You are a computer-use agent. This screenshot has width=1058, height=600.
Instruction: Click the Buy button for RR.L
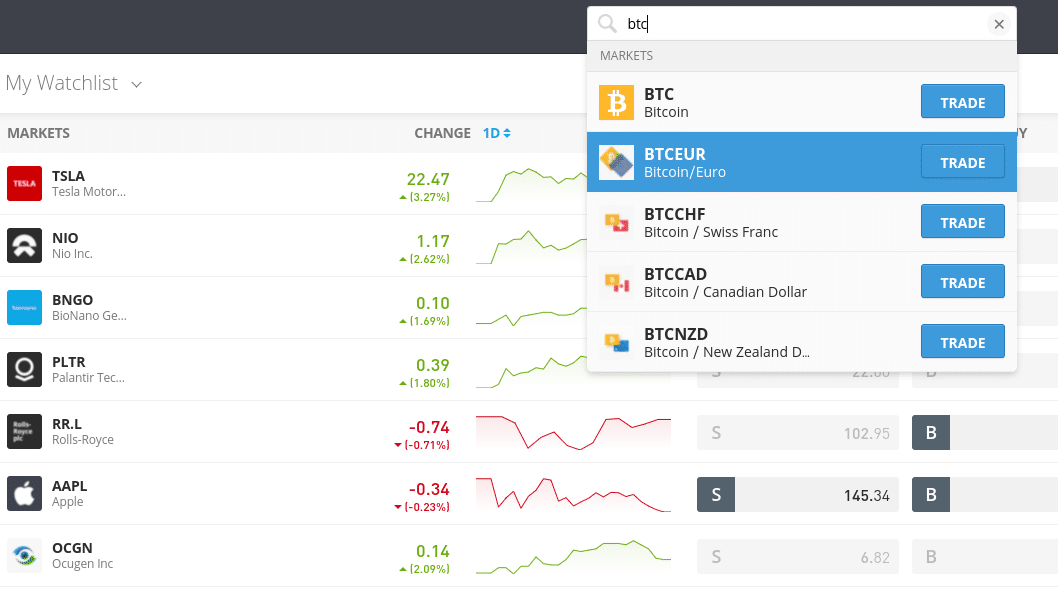[931, 433]
